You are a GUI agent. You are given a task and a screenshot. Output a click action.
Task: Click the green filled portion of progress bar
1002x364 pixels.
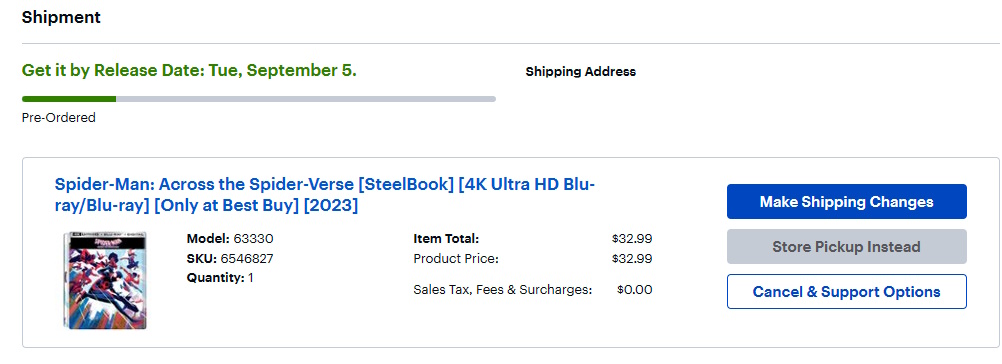point(69,99)
